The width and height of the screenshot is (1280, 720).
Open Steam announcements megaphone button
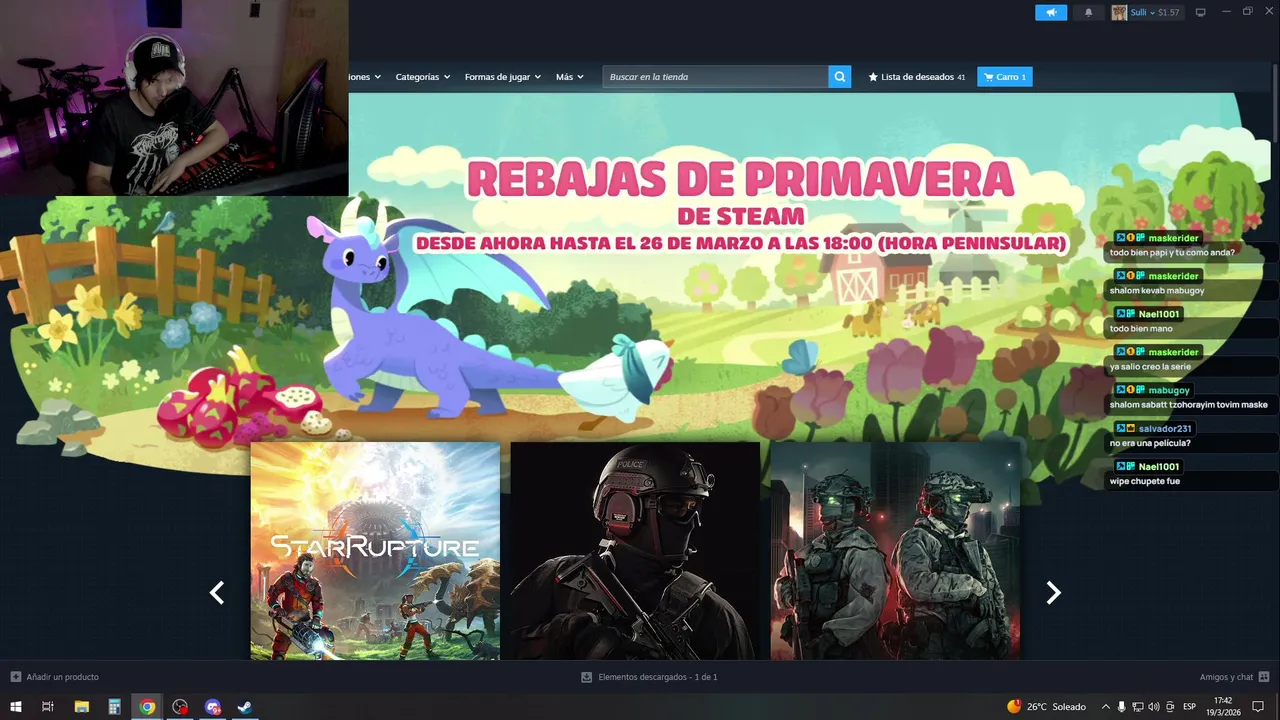1051,13
